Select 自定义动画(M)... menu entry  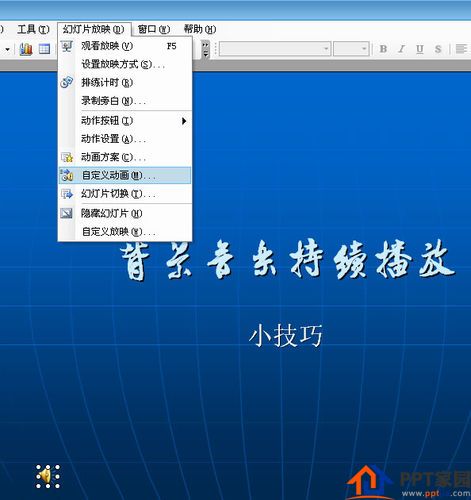[125, 175]
